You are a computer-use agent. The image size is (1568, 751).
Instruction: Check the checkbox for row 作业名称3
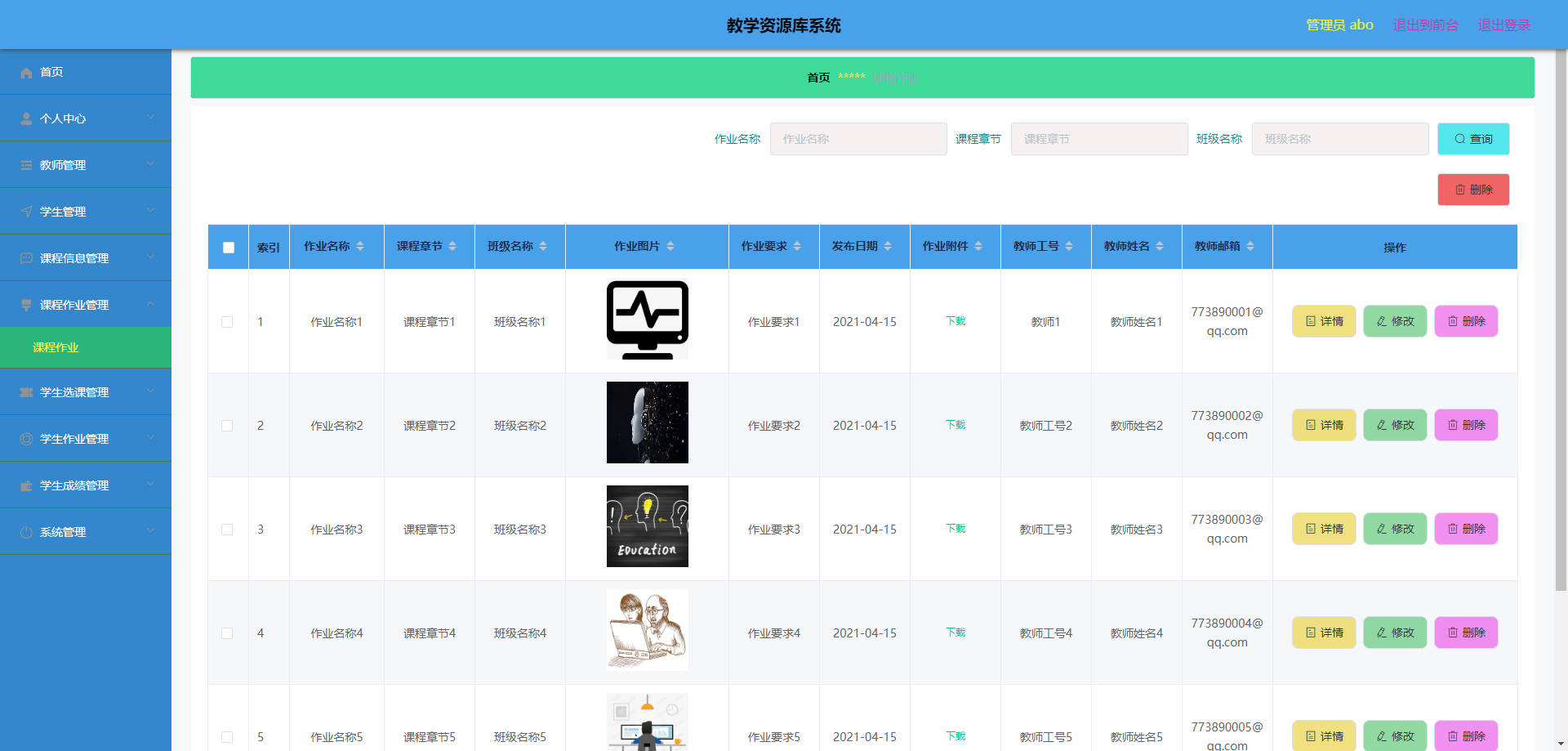pyautogui.click(x=227, y=530)
